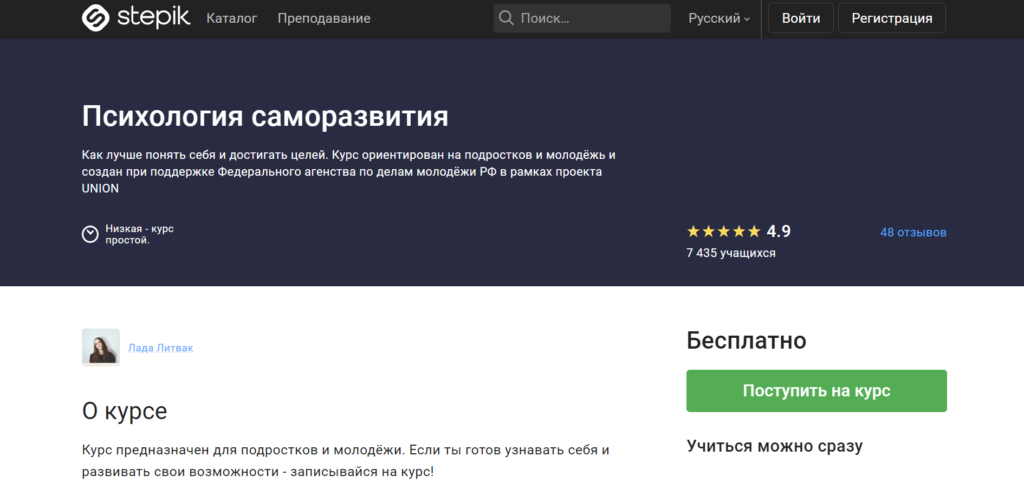1024x501 pixels.
Task: Click the Учиться можно сразу heading
Action: tap(774, 446)
